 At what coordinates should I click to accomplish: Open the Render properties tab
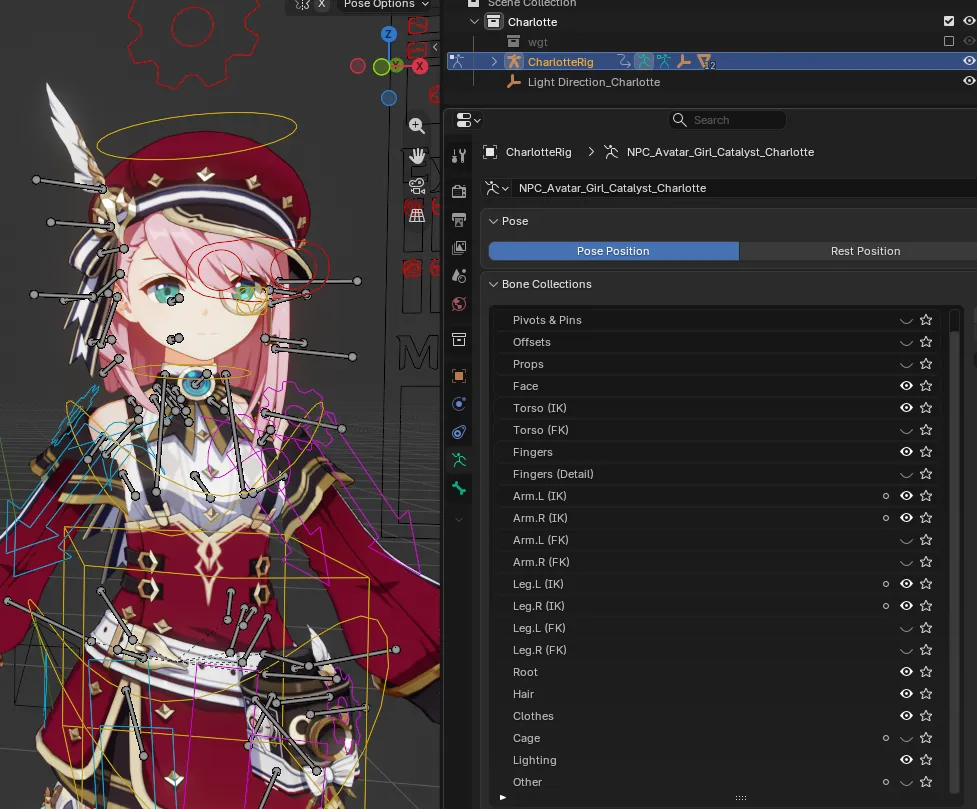pos(459,191)
